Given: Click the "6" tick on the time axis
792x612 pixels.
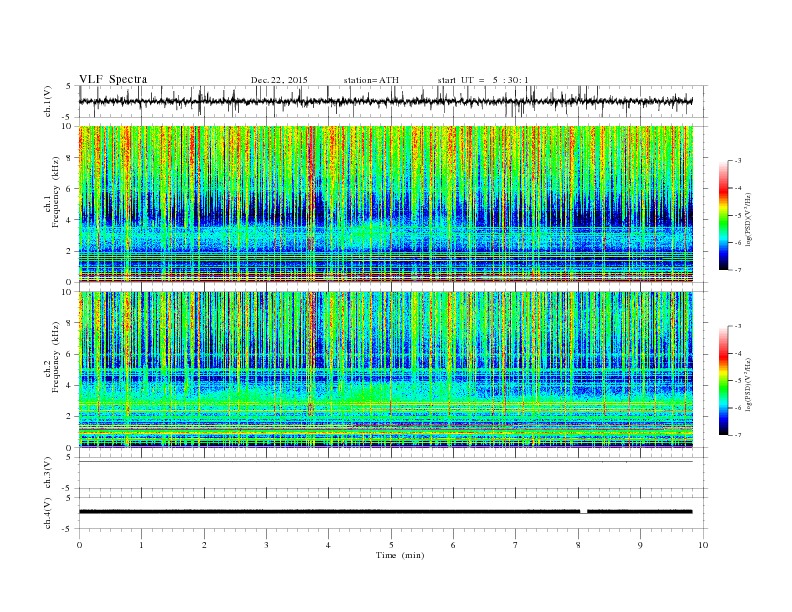Looking at the screenshot, I should point(453,545).
